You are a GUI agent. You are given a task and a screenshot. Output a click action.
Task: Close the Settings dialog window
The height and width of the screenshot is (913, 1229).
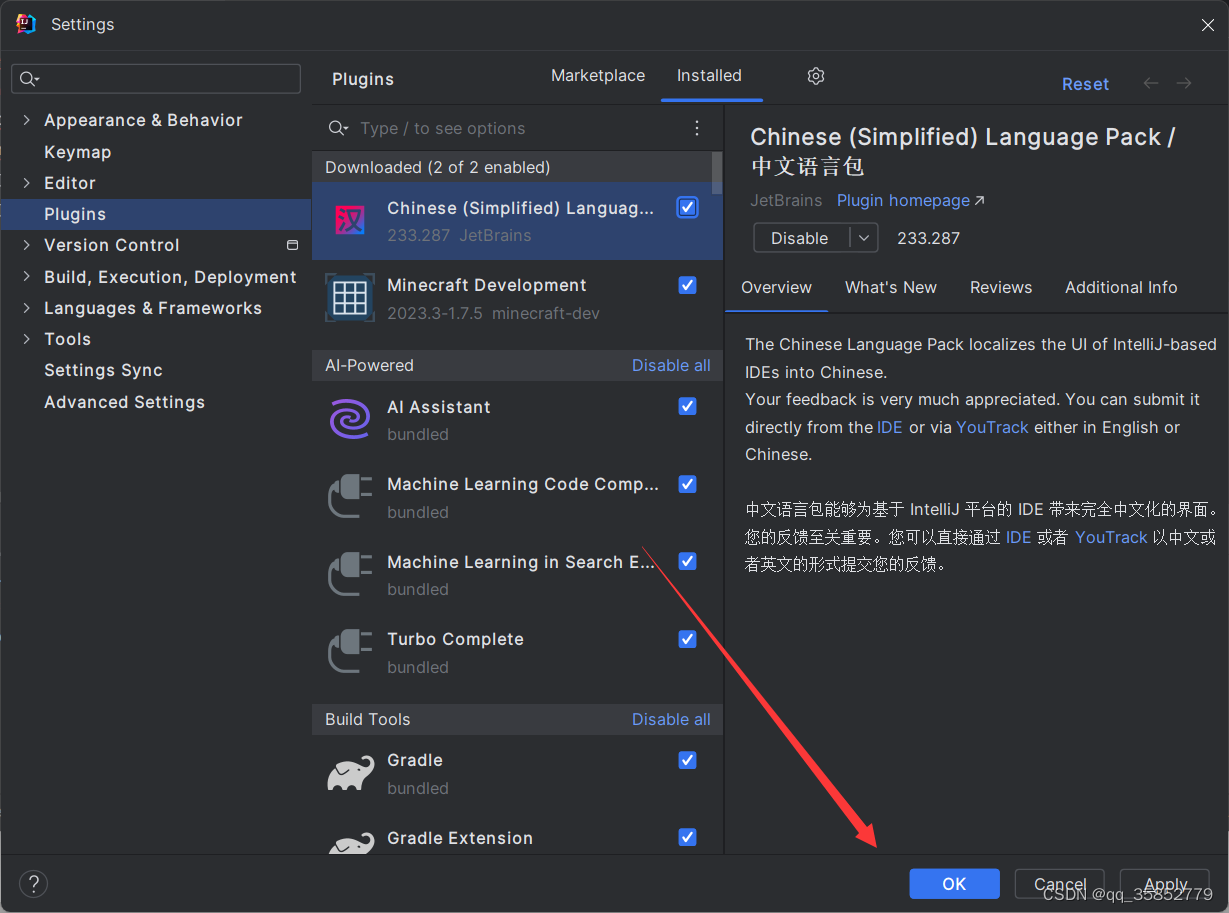(x=1208, y=25)
